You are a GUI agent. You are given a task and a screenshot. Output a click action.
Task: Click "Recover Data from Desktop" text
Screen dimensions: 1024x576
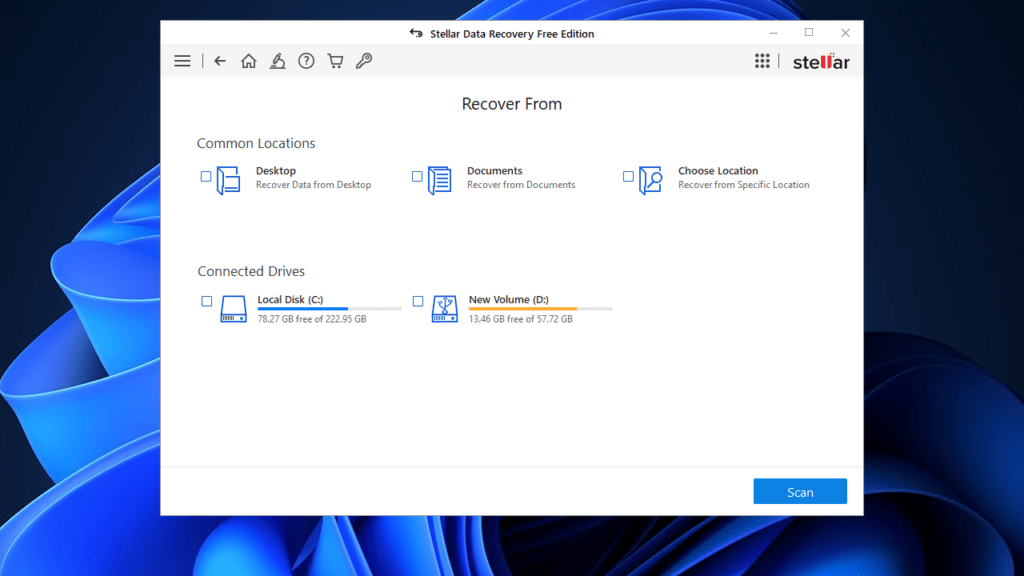(313, 185)
